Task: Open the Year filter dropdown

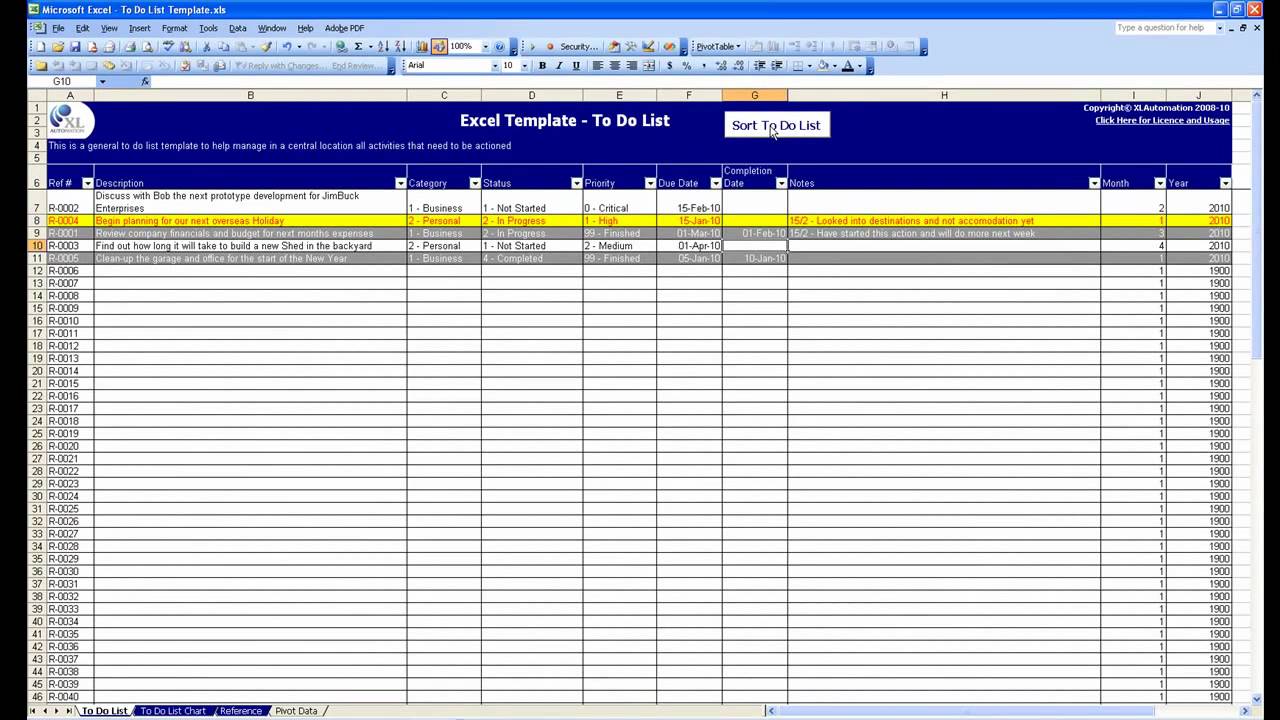Action: click(1225, 183)
